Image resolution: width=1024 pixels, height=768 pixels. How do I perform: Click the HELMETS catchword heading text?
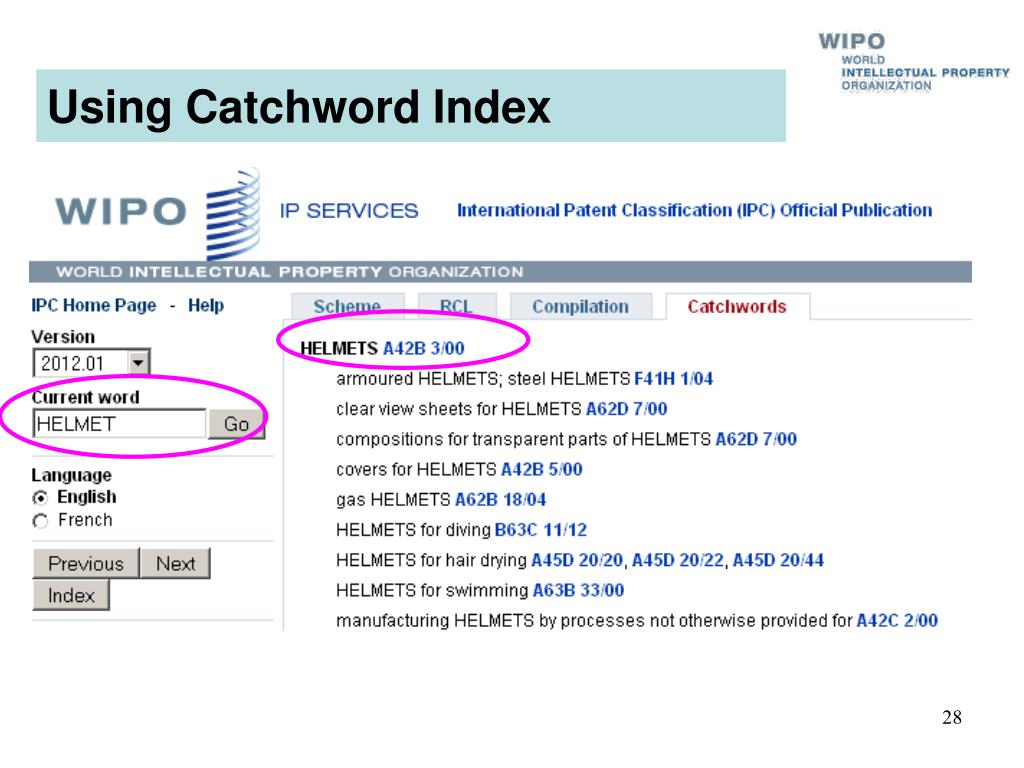coord(339,348)
